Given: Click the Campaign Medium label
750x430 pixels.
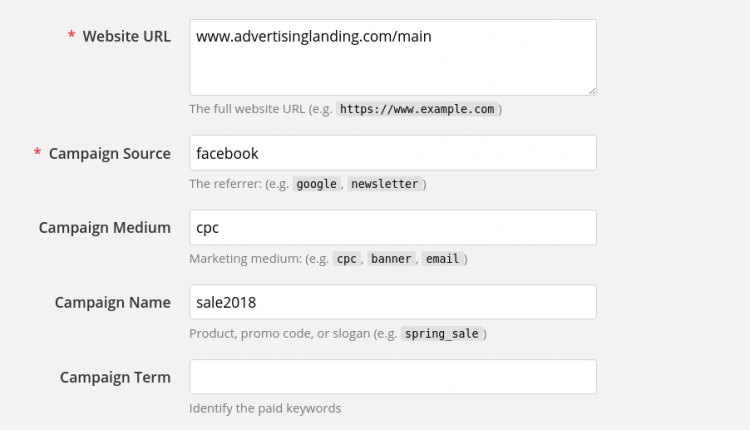Looking at the screenshot, I should click(105, 228).
